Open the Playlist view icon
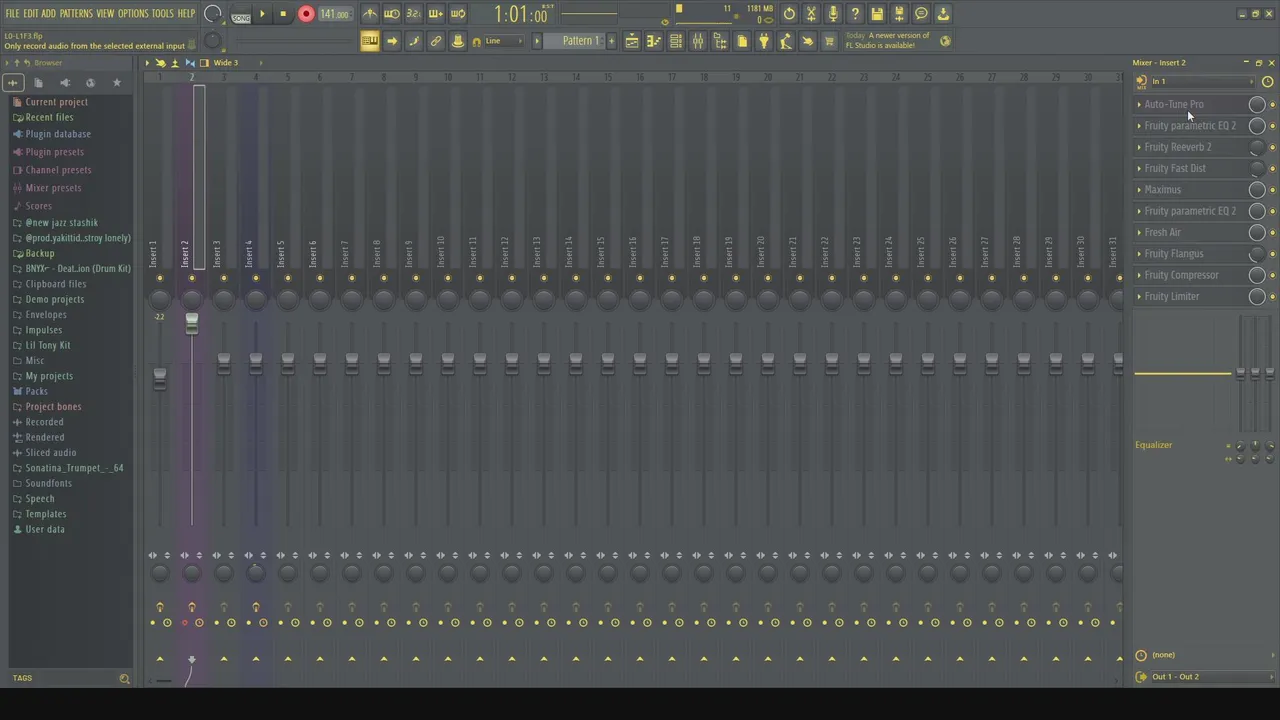 click(632, 41)
